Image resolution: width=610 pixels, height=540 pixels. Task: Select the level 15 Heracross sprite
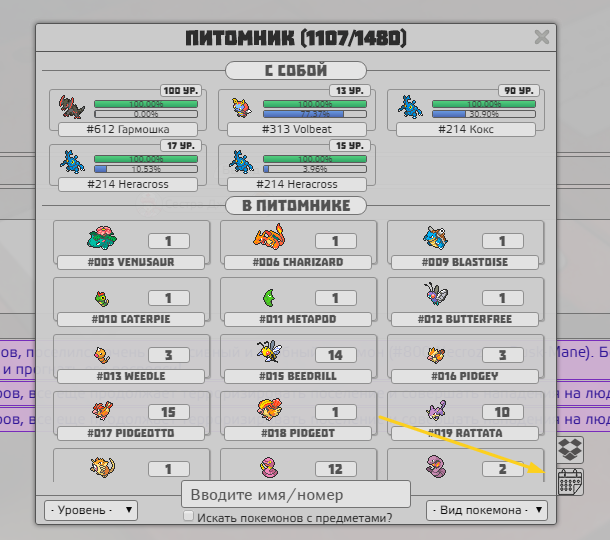click(241, 162)
